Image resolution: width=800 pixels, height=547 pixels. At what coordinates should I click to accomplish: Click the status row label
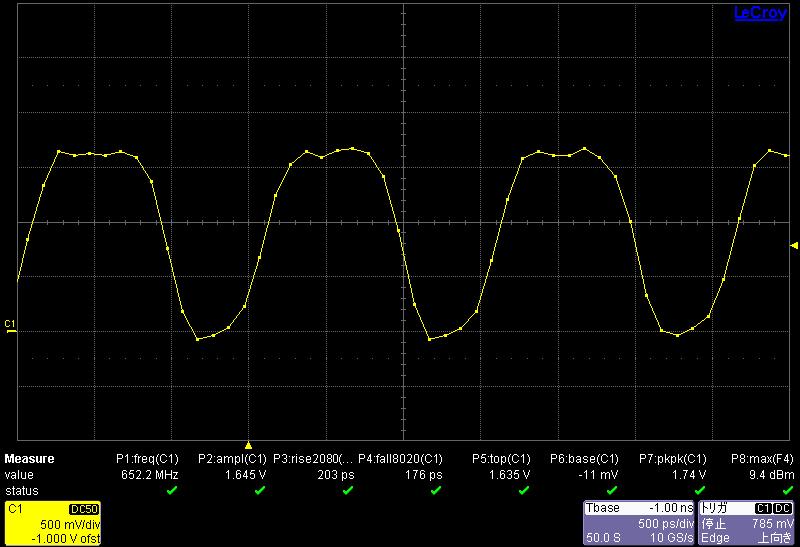point(21,491)
